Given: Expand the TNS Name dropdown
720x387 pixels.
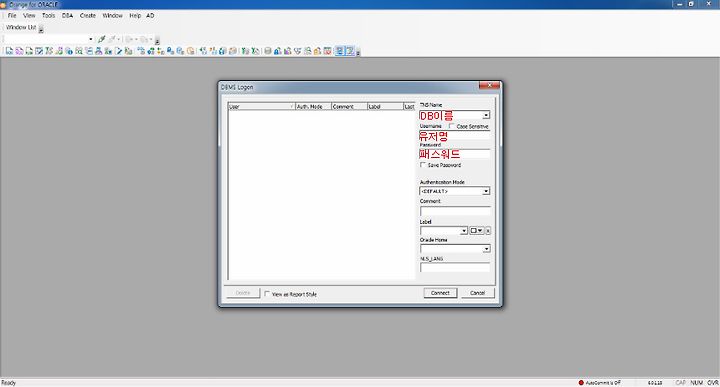Looking at the screenshot, I should click(486, 115).
